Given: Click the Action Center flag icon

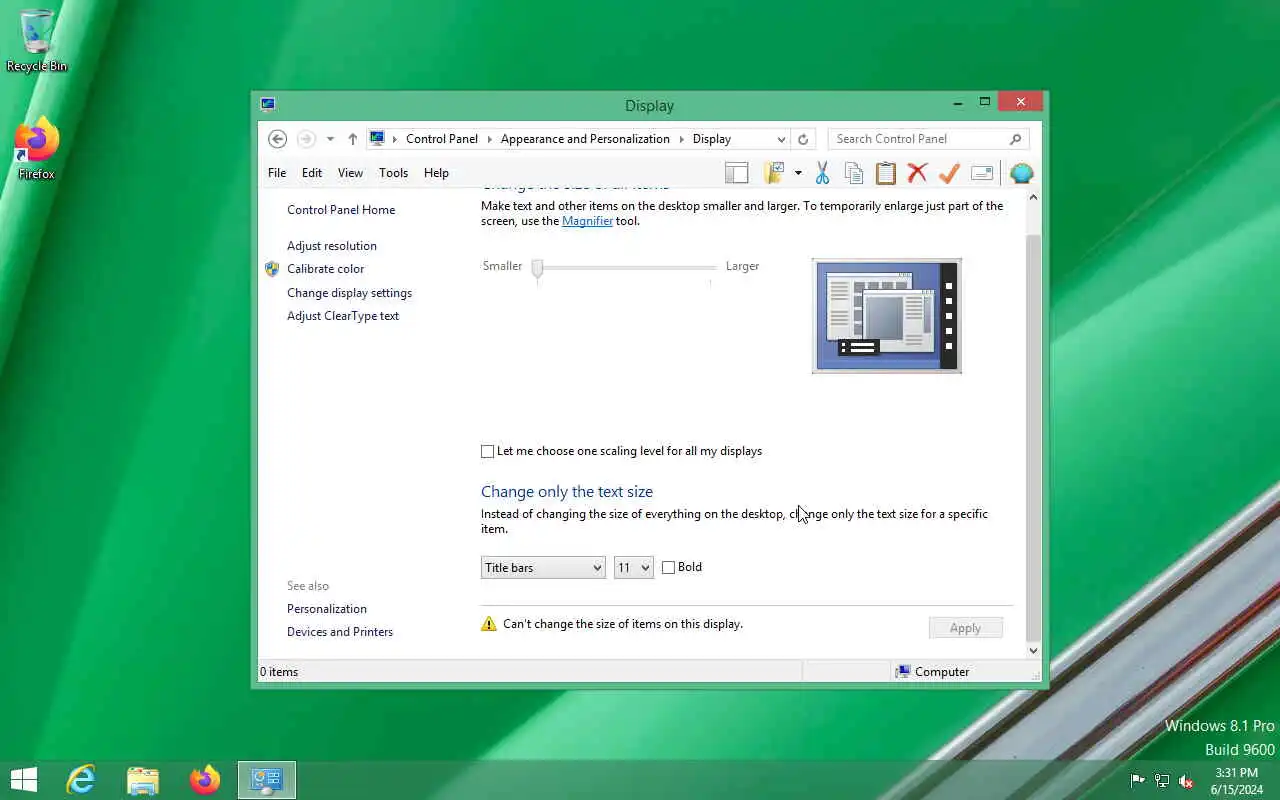Looking at the screenshot, I should [x=1138, y=781].
